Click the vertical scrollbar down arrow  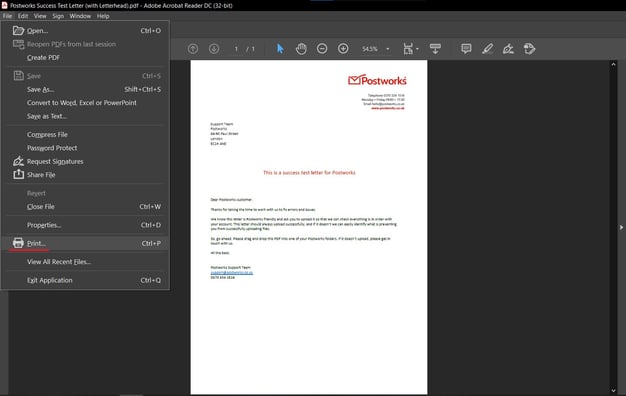click(x=614, y=390)
